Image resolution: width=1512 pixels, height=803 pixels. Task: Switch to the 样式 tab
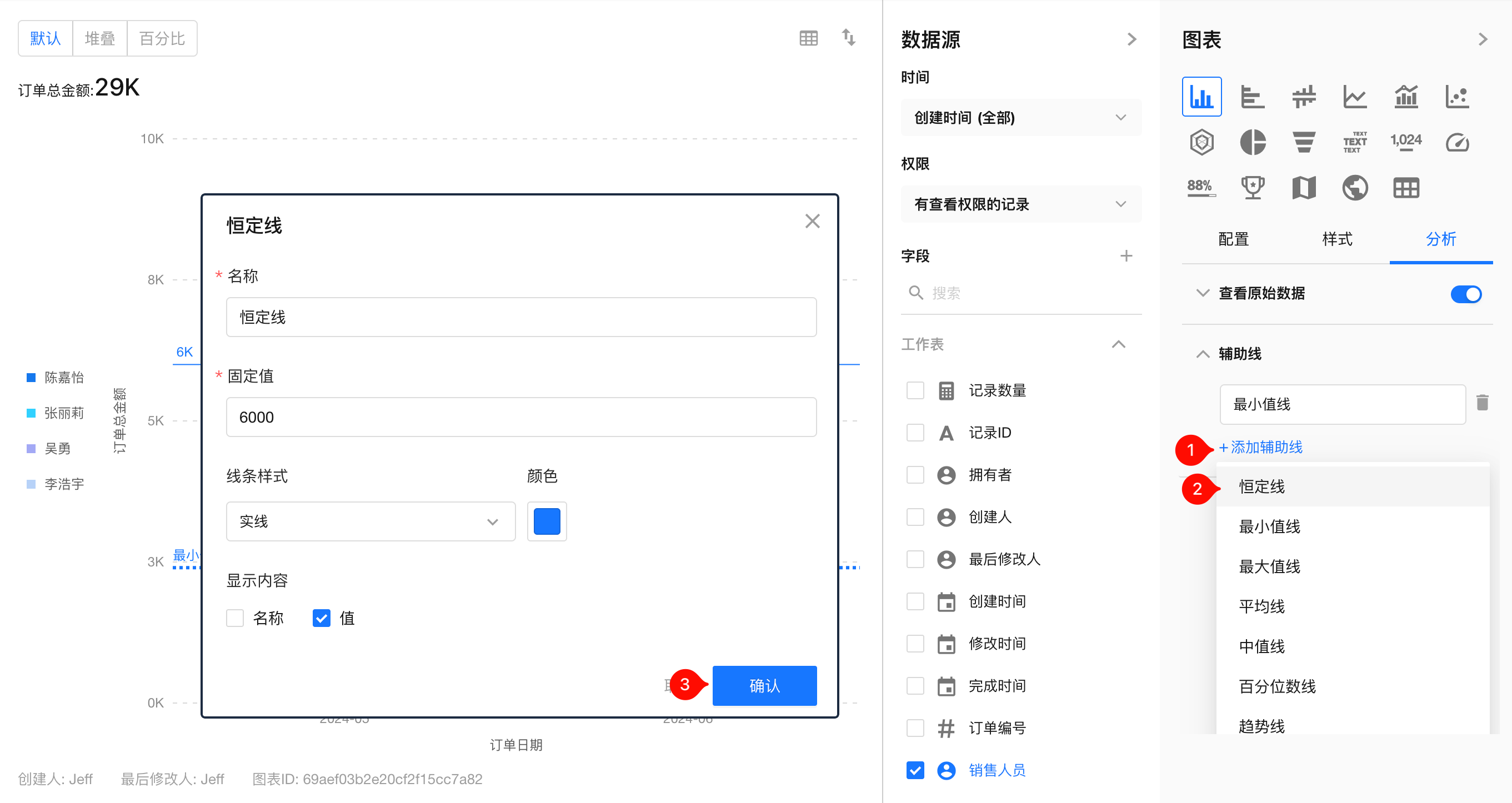click(1336, 239)
